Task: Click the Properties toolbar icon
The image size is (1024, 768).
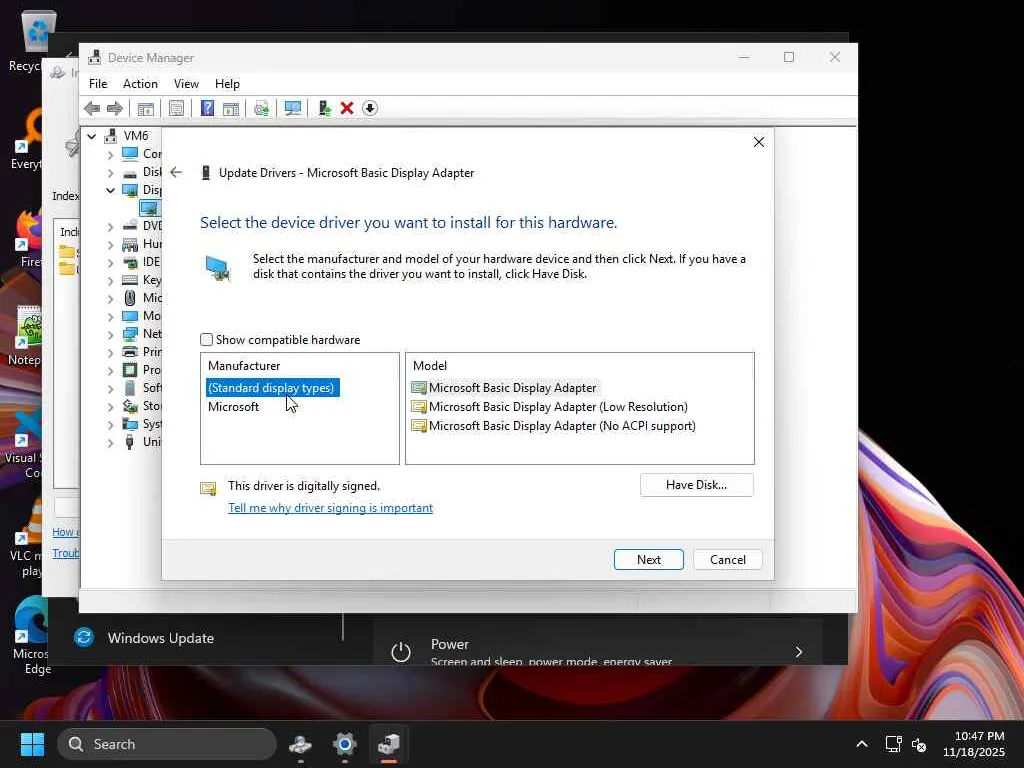Action: [x=176, y=108]
